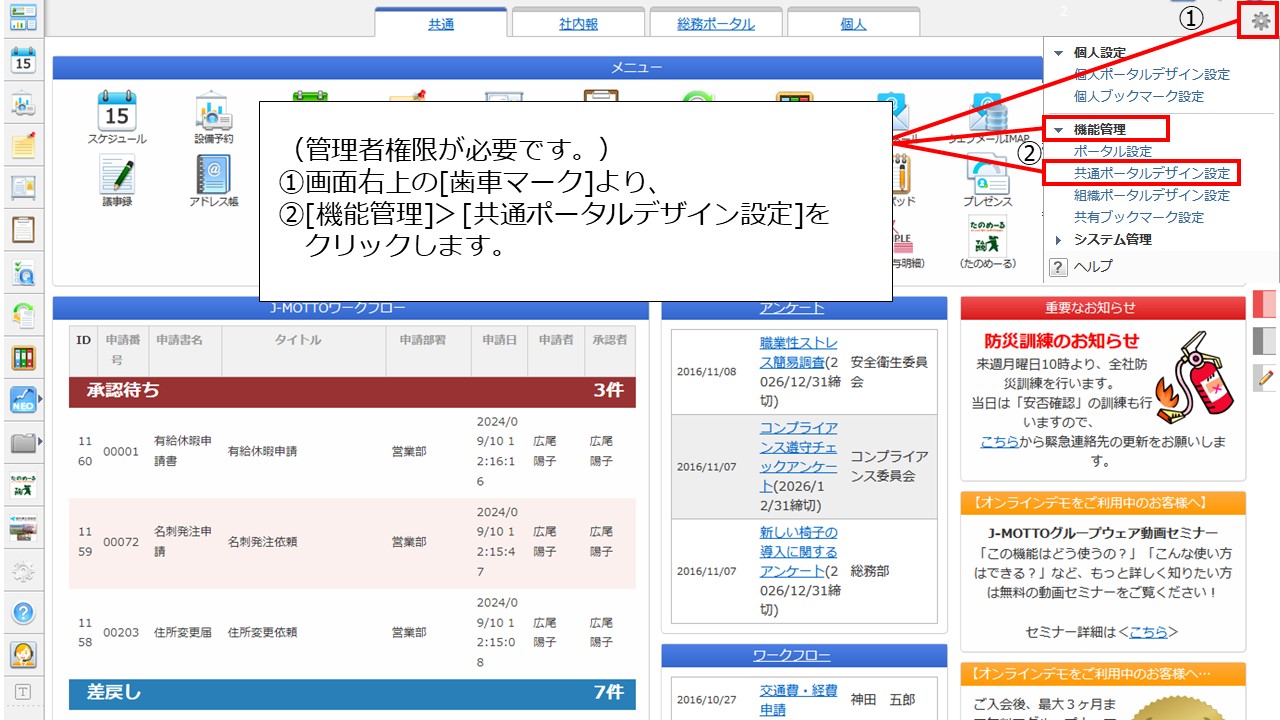This screenshot has width=1280, height=720.
Task: Open the gear settings icon at top right
Action: pos(1260,20)
